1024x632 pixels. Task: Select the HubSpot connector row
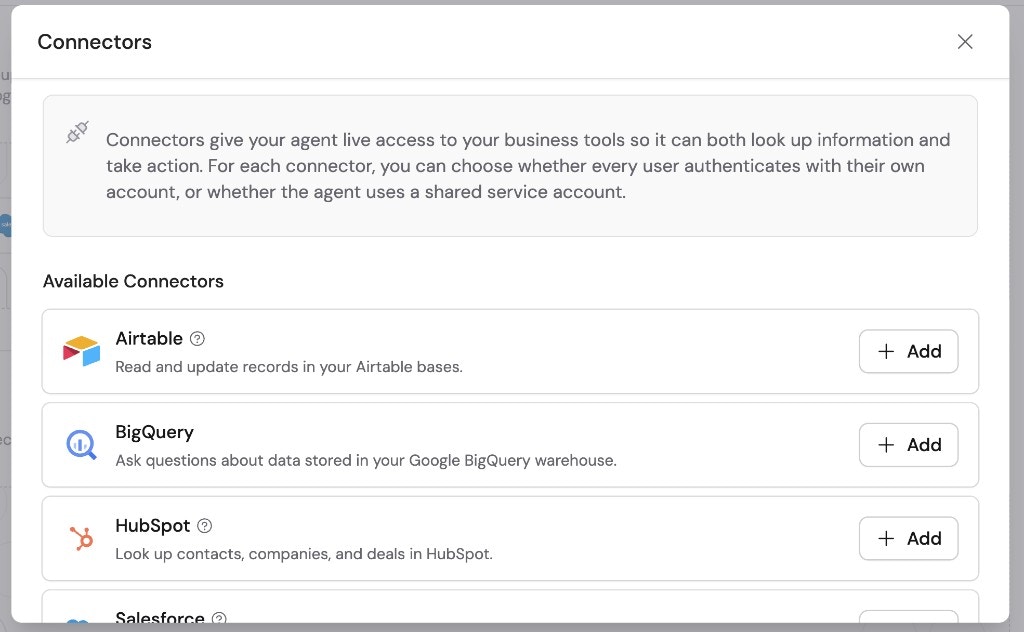tap(511, 538)
